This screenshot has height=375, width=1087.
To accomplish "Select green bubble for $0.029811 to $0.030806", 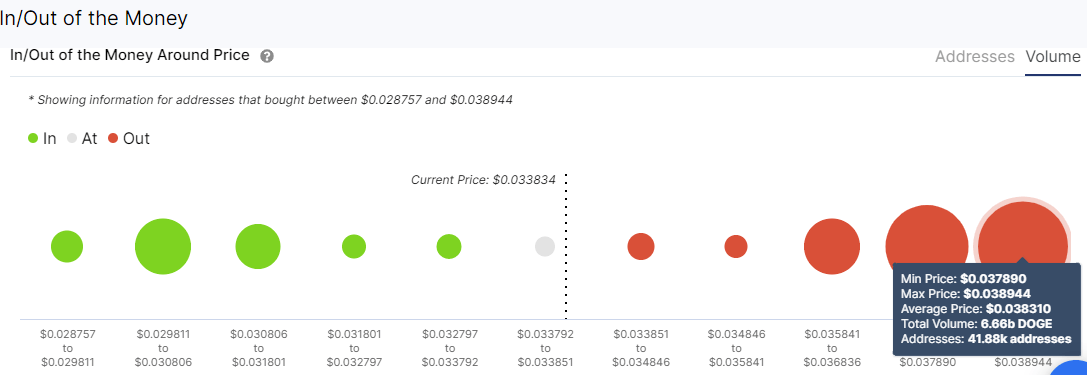I will [163, 247].
